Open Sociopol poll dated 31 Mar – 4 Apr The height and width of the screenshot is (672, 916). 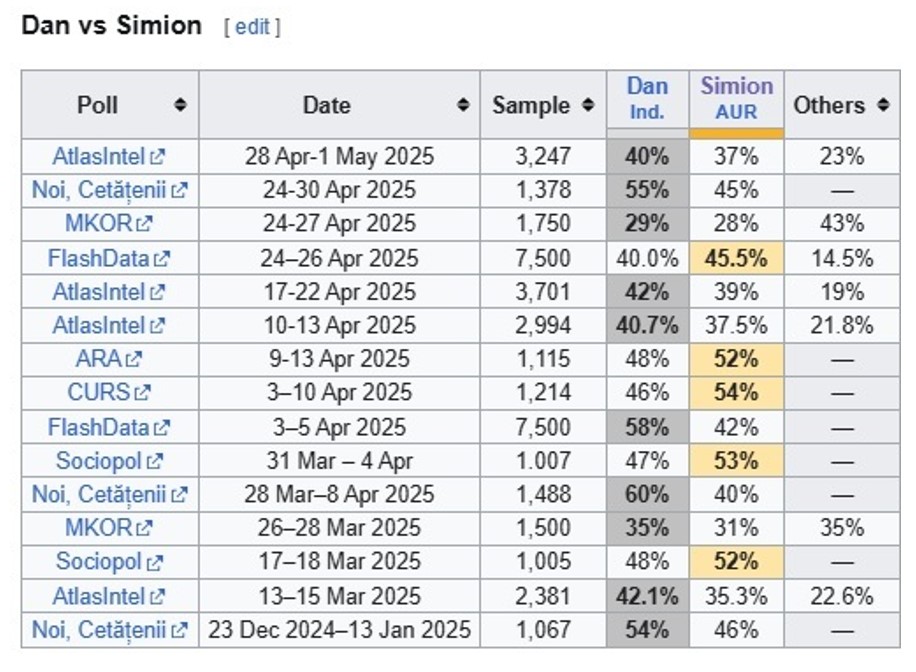100,461
